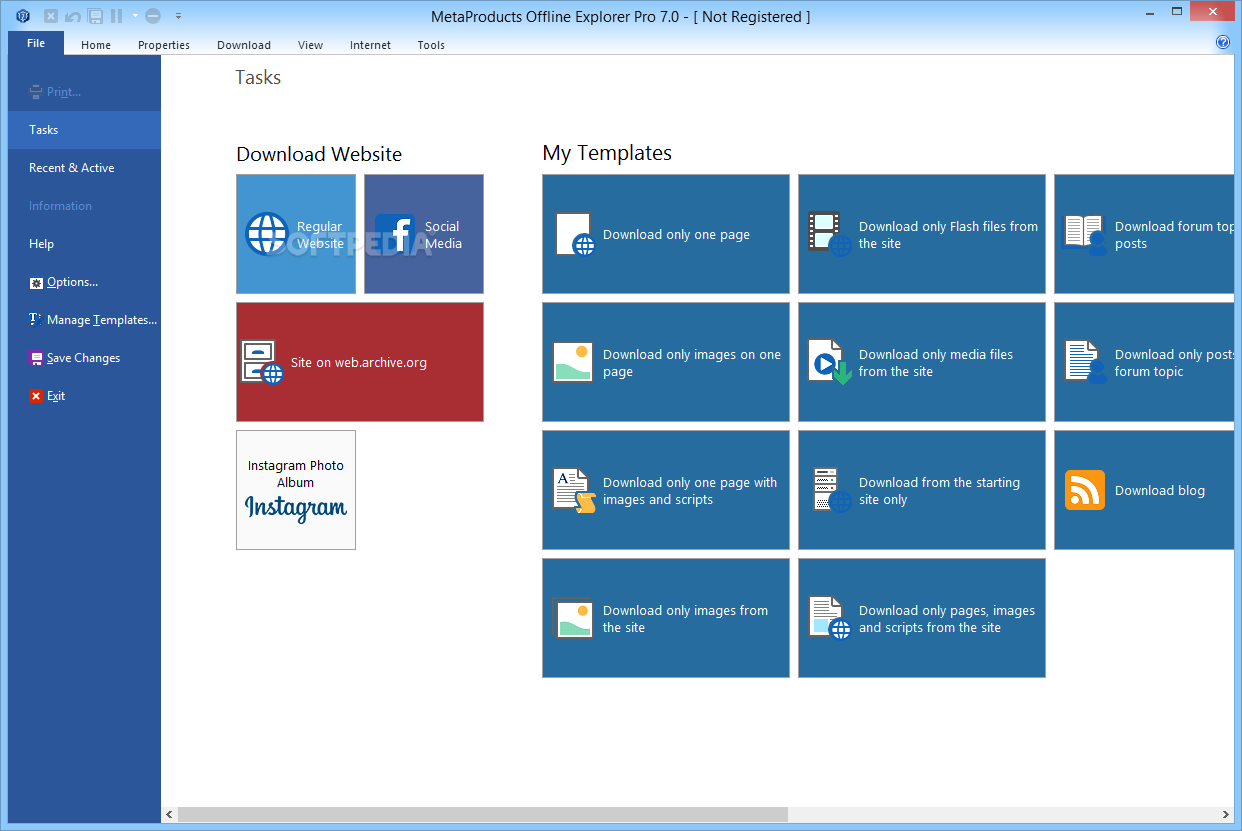Screen dimensions: 1242x831
Task: Click the delete X icon in quick access toolbar
Action: tap(51, 16)
